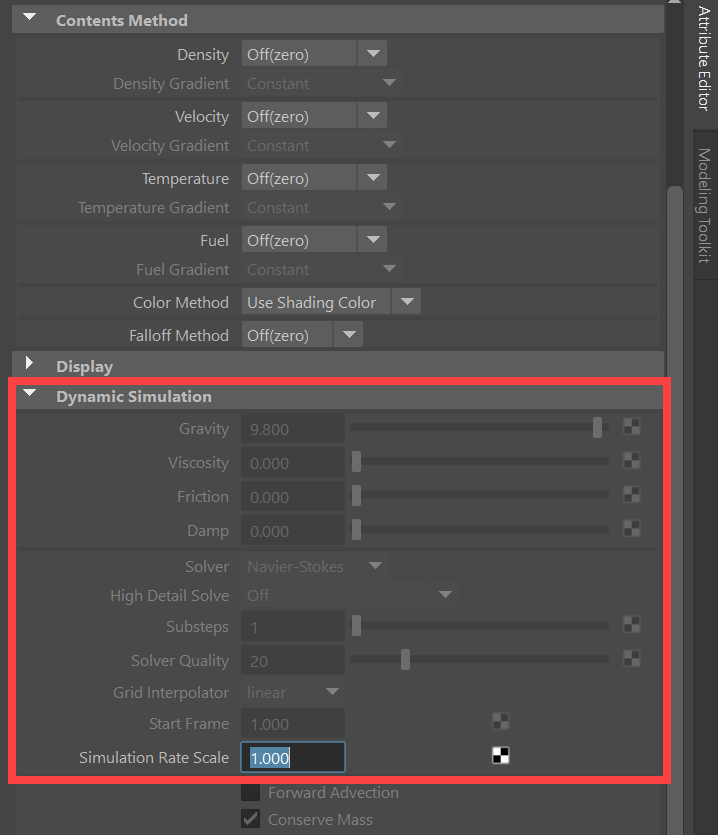
Task: Click the Friction map texture checker icon
Action: click(x=632, y=495)
